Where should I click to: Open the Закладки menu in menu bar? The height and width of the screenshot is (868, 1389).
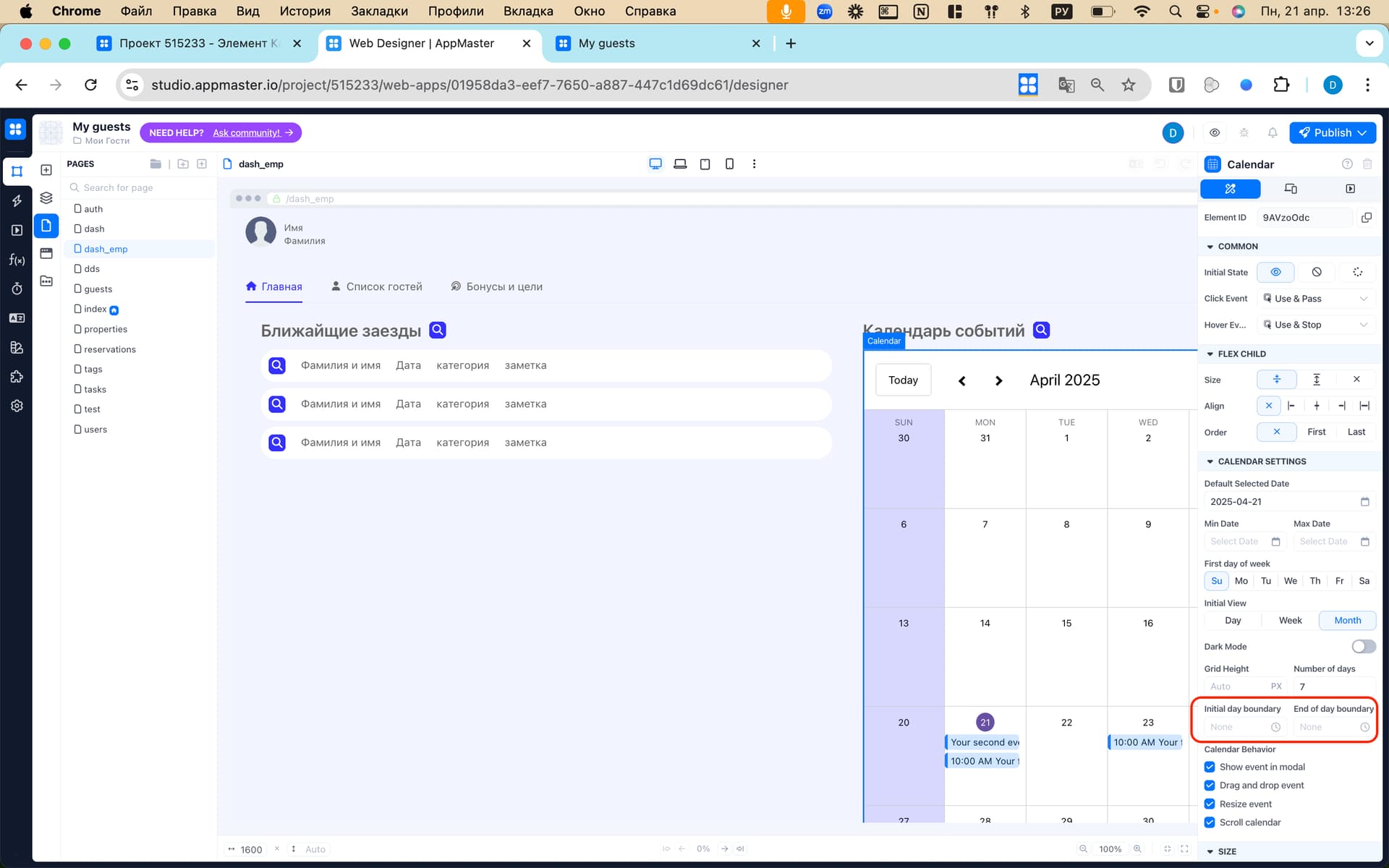tap(379, 11)
